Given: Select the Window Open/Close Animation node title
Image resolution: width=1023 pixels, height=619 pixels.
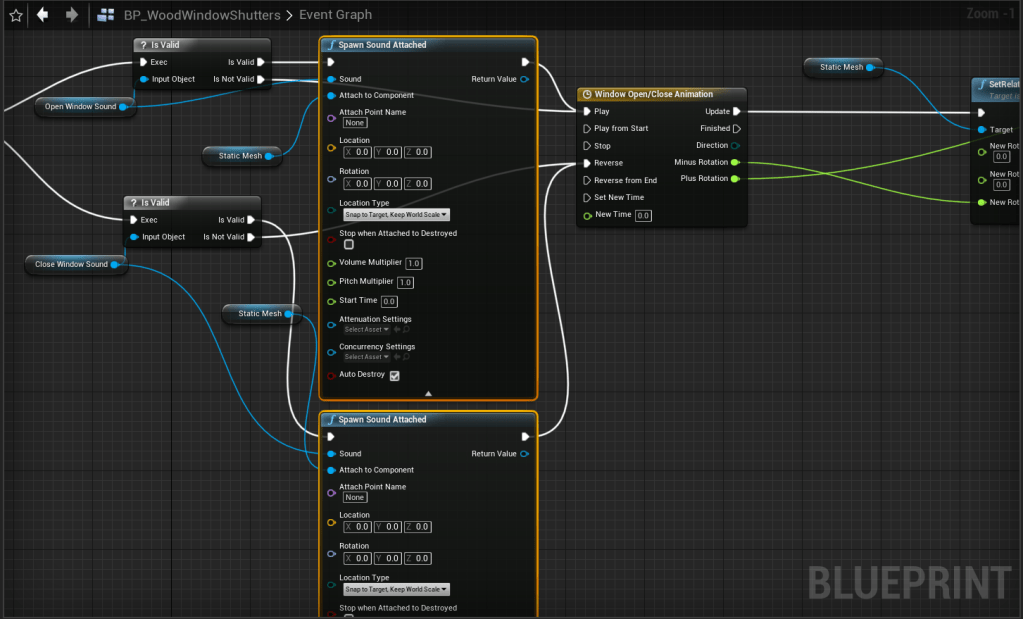Looking at the screenshot, I should coord(654,94).
